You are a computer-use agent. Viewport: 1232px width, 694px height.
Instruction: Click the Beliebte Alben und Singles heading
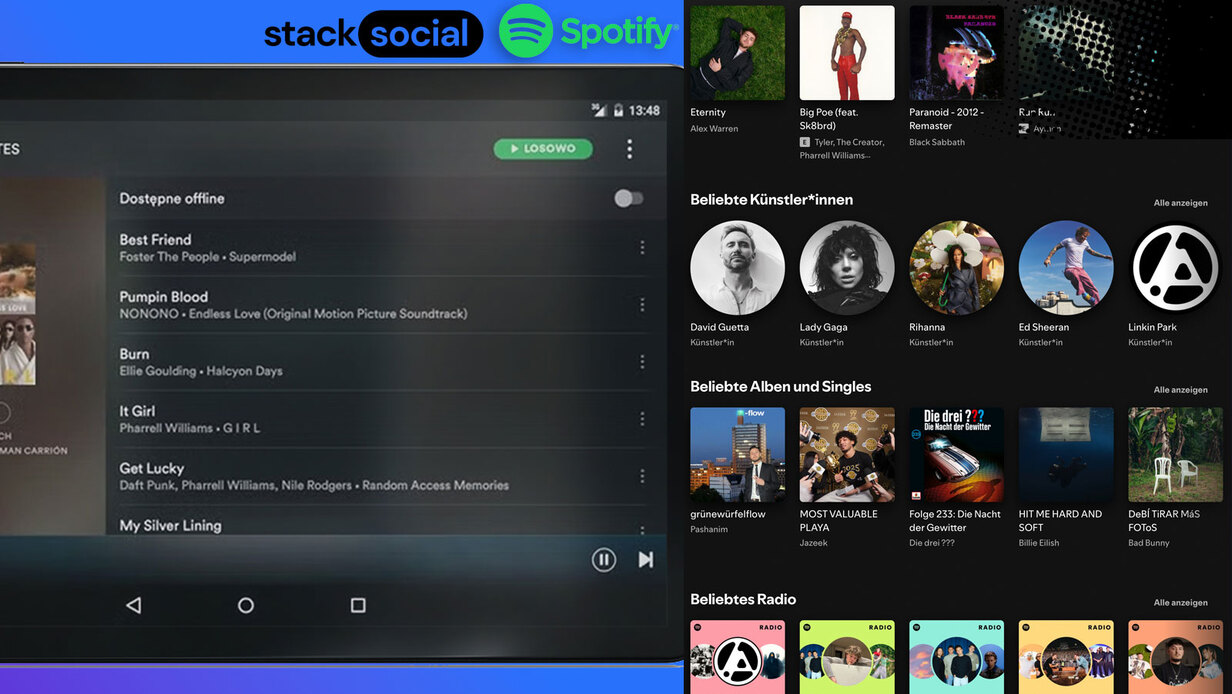point(781,387)
